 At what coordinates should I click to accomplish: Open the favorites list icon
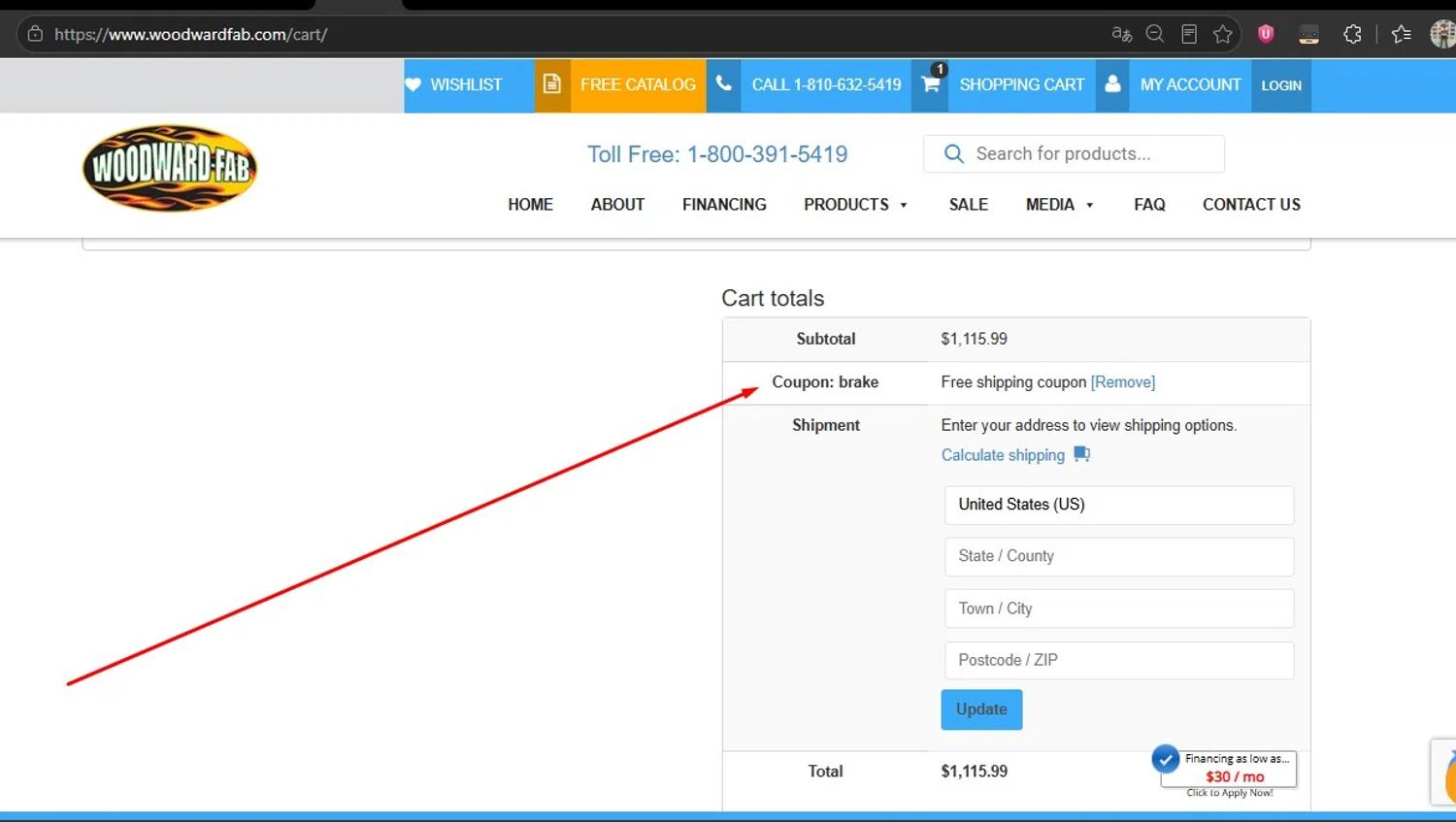click(x=1402, y=34)
